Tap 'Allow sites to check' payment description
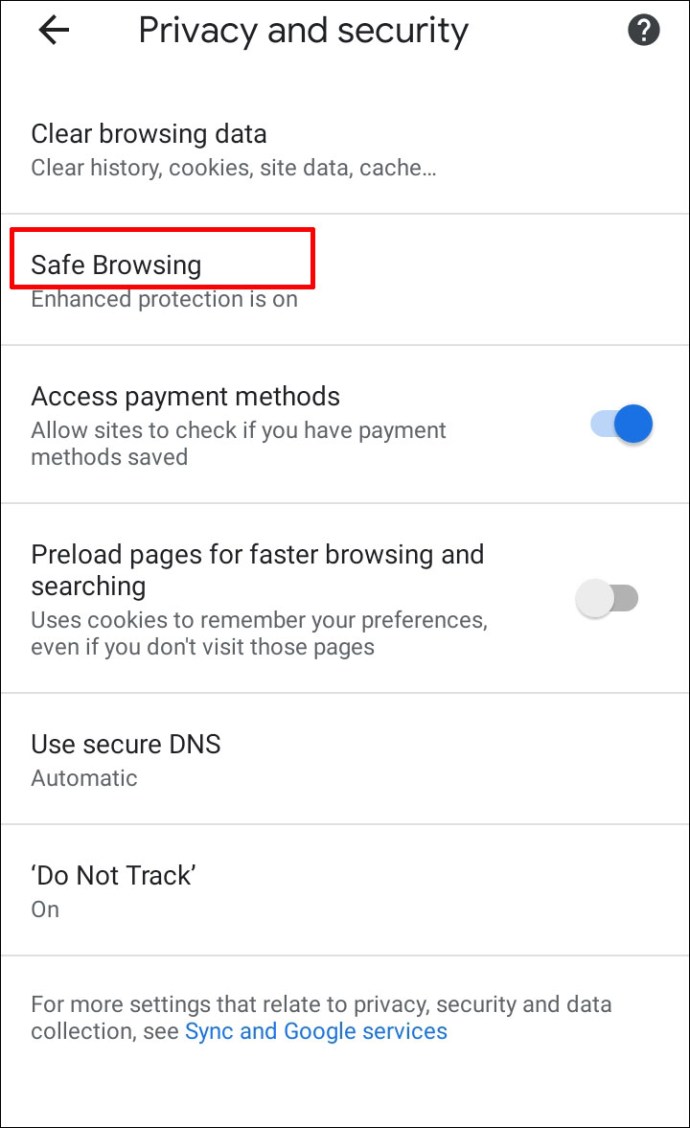 pos(238,443)
